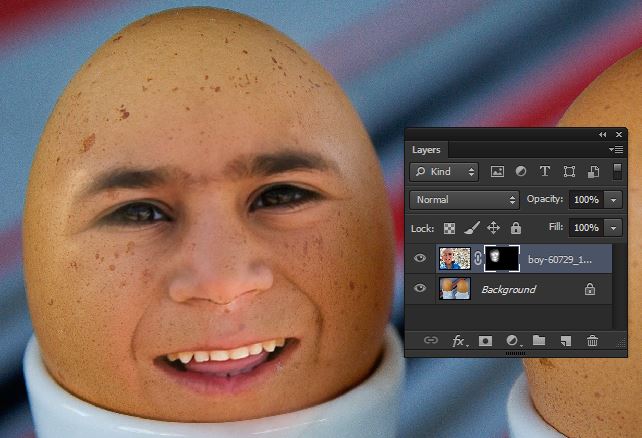The width and height of the screenshot is (642, 438).
Task: Open the Fill slider dropdown arrow
Action: click(613, 228)
